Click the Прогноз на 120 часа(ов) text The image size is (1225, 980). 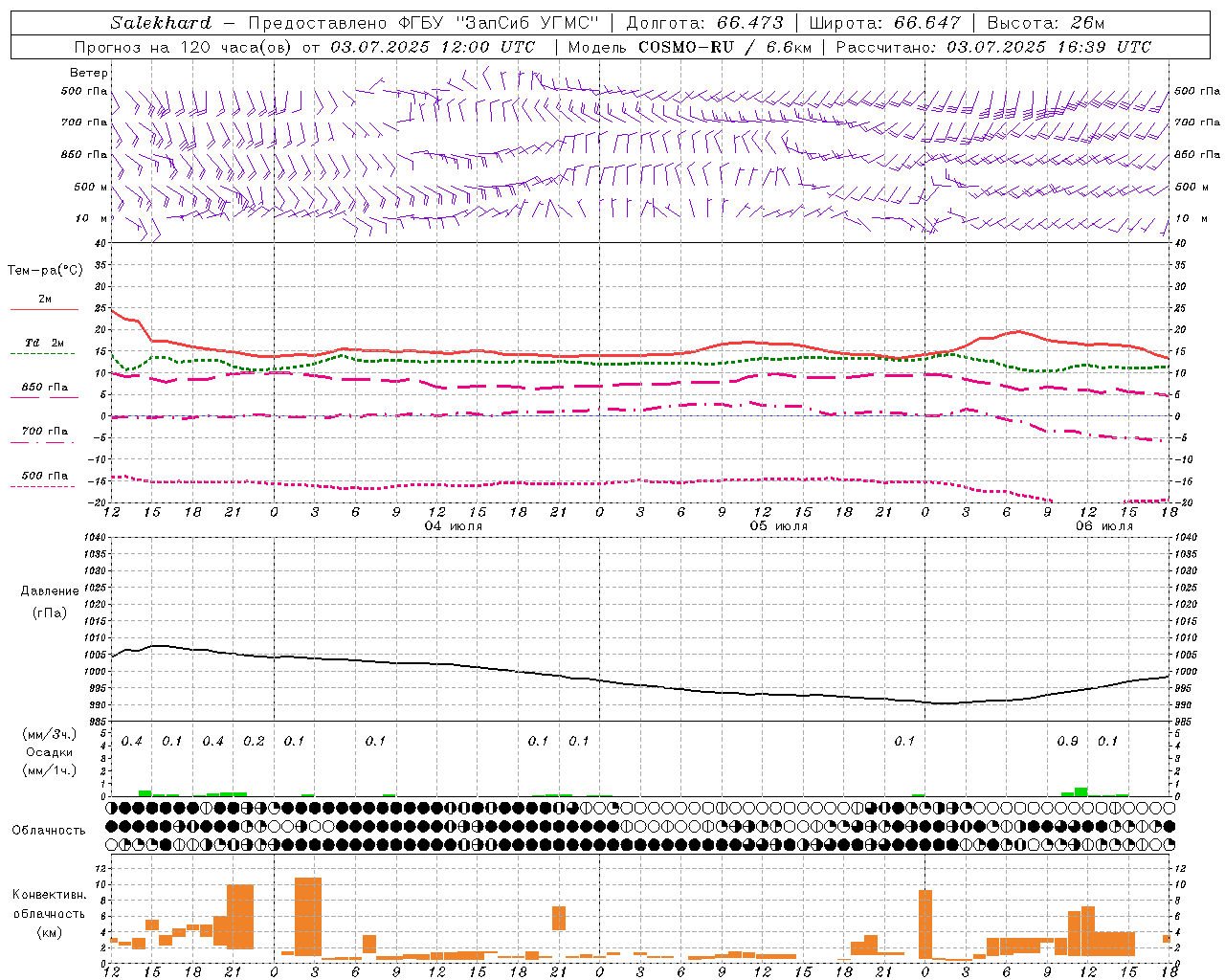(x=184, y=47)
